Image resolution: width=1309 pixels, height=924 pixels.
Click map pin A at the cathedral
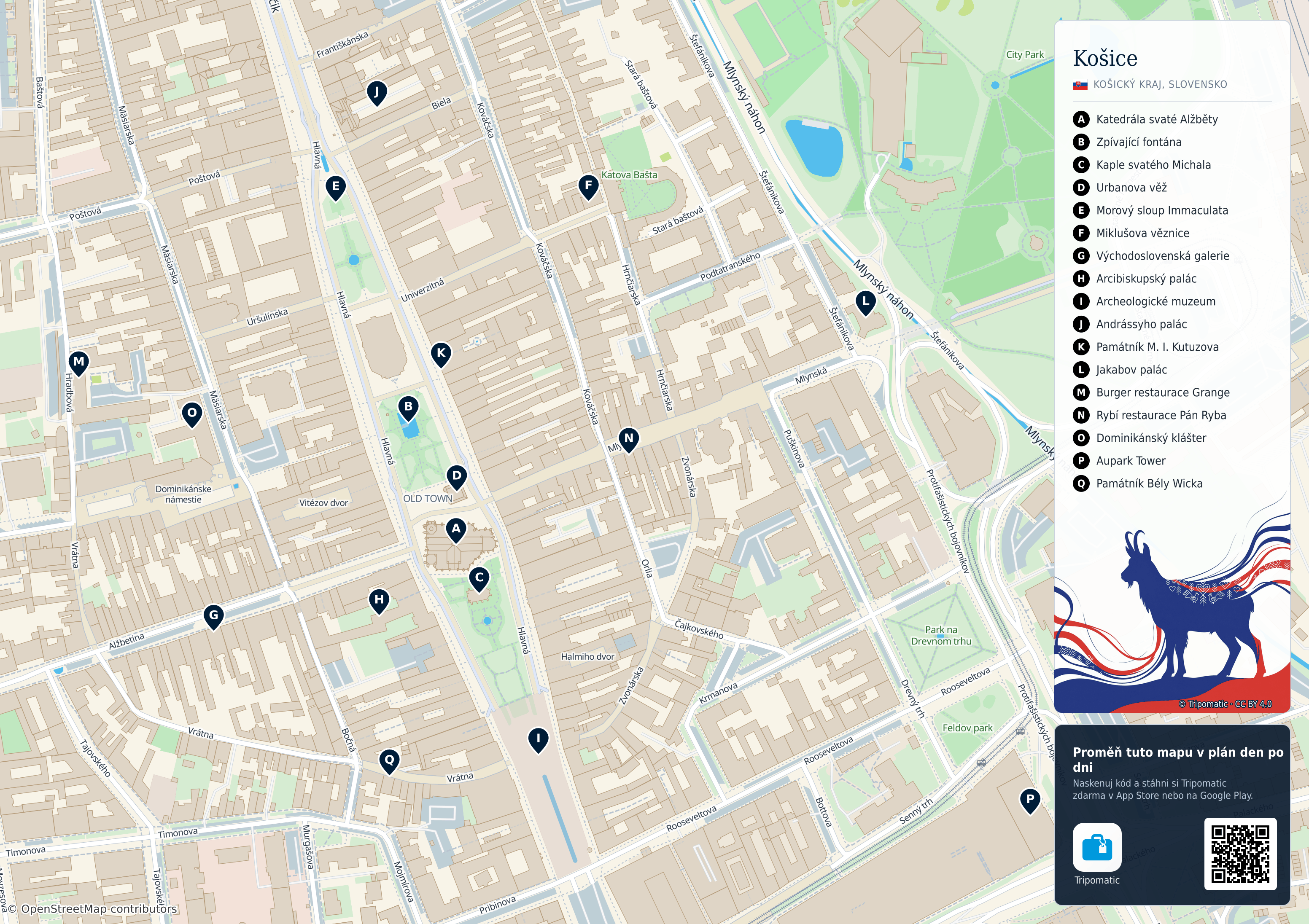pos(455,530)
